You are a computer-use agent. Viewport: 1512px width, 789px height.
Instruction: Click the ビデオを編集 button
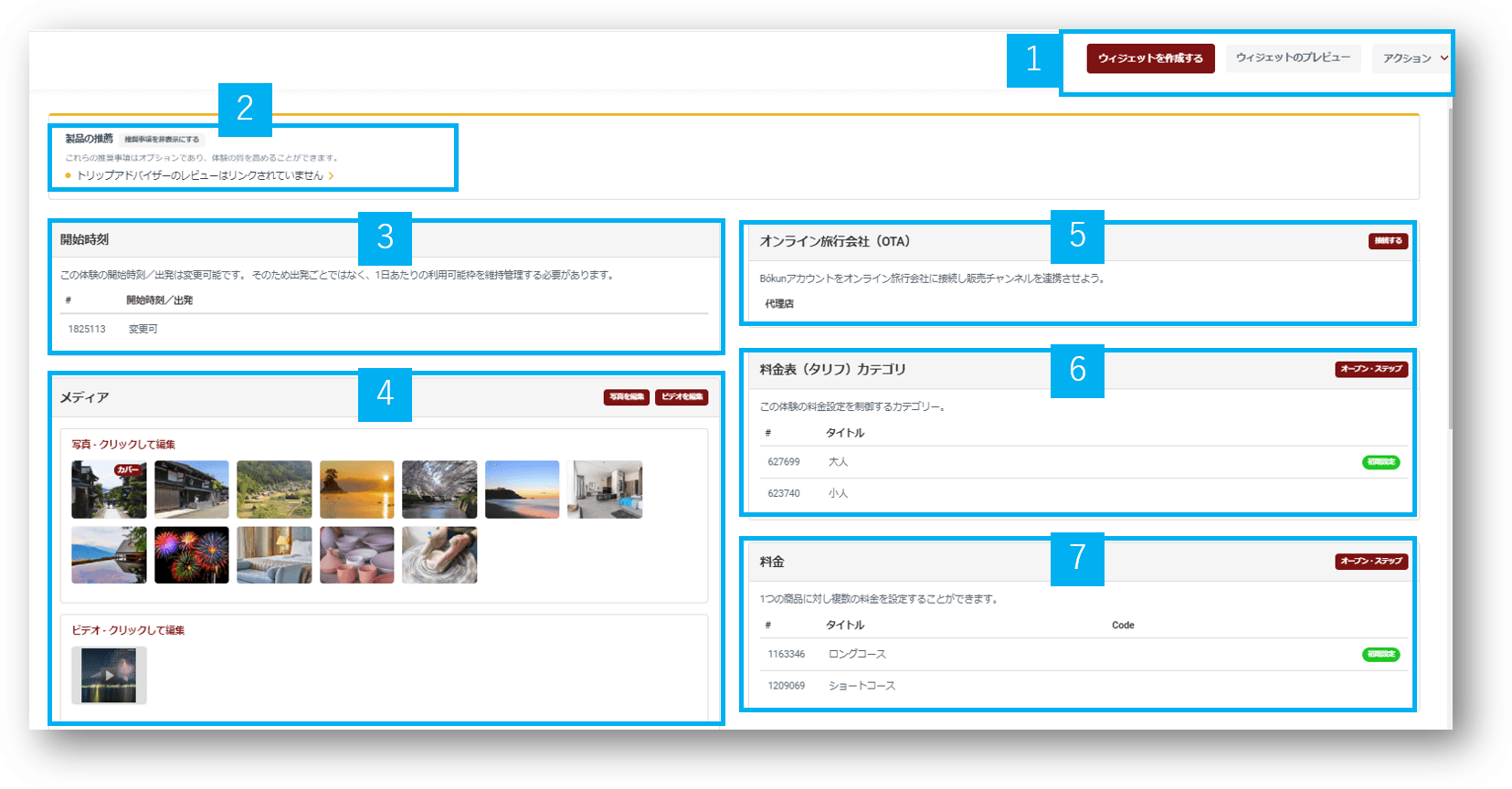pos(682,396)
